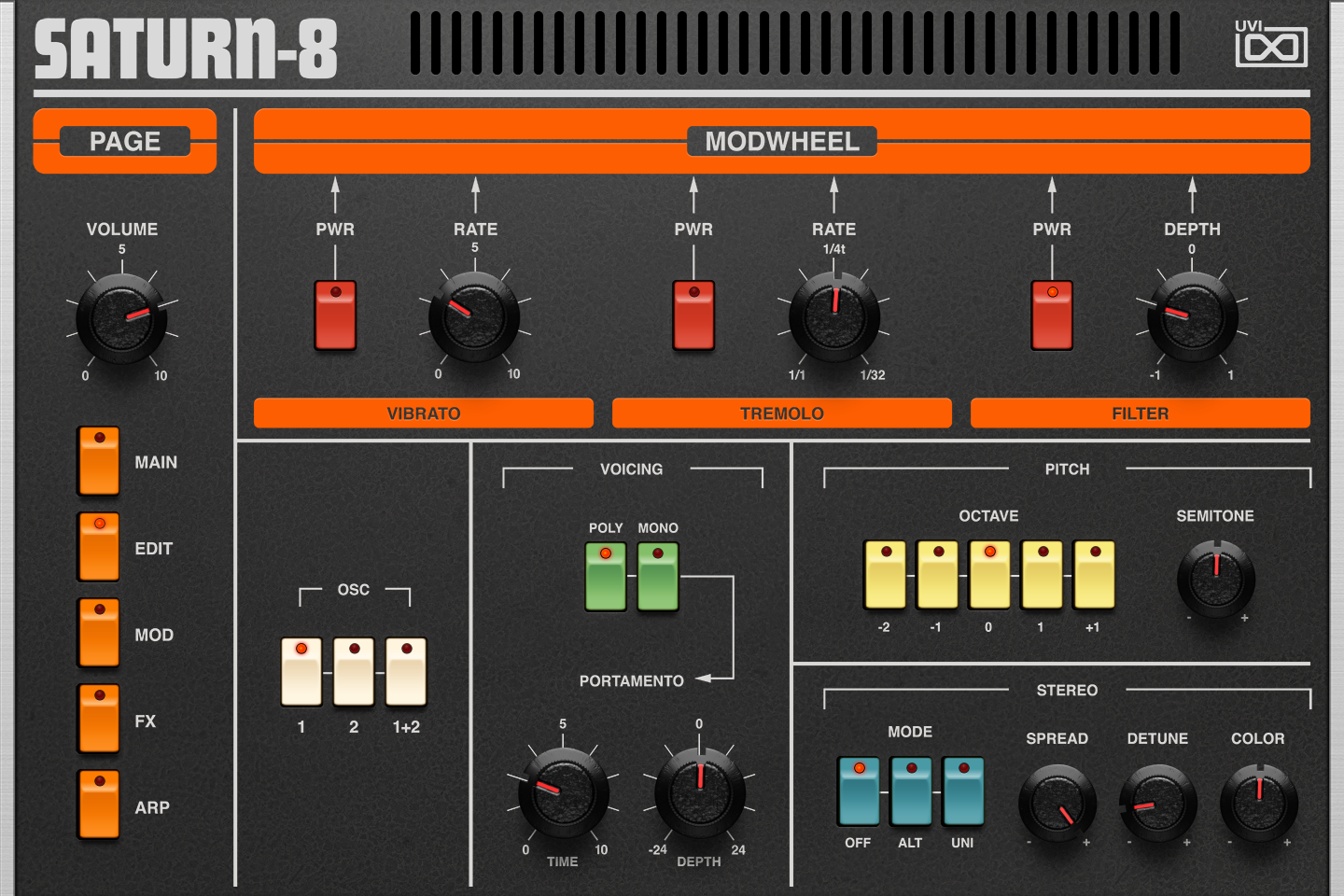Image resolution: width=1344 pixels, height=896 pixels.
Task: Switch to the EDIT page
Action: pyautogui.click(x=99, y=548)
